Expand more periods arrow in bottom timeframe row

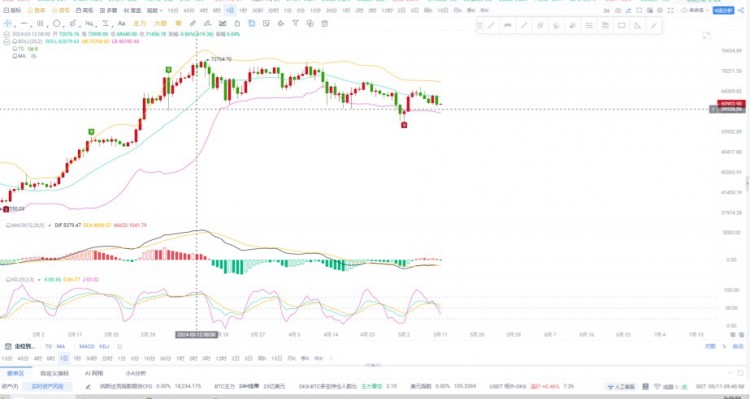[x=331, y=358]
